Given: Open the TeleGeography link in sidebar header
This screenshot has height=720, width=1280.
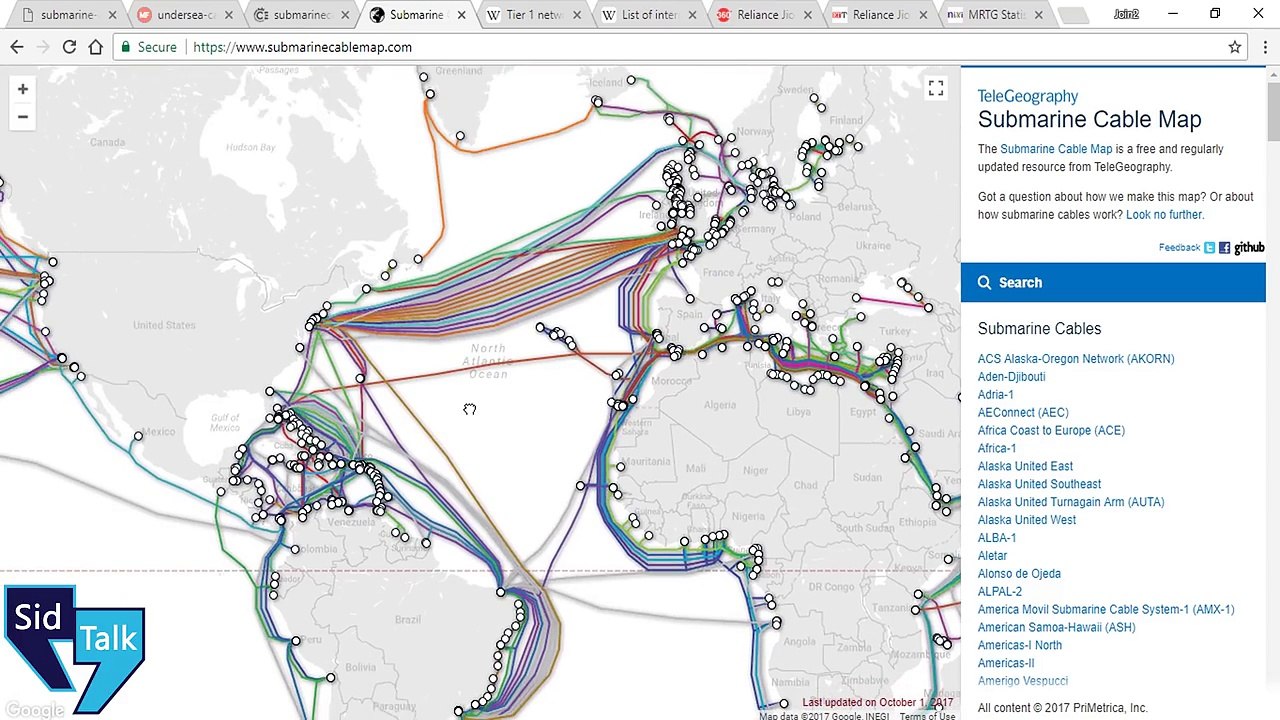Looking at the screenshot, I should coord(1028,96).
